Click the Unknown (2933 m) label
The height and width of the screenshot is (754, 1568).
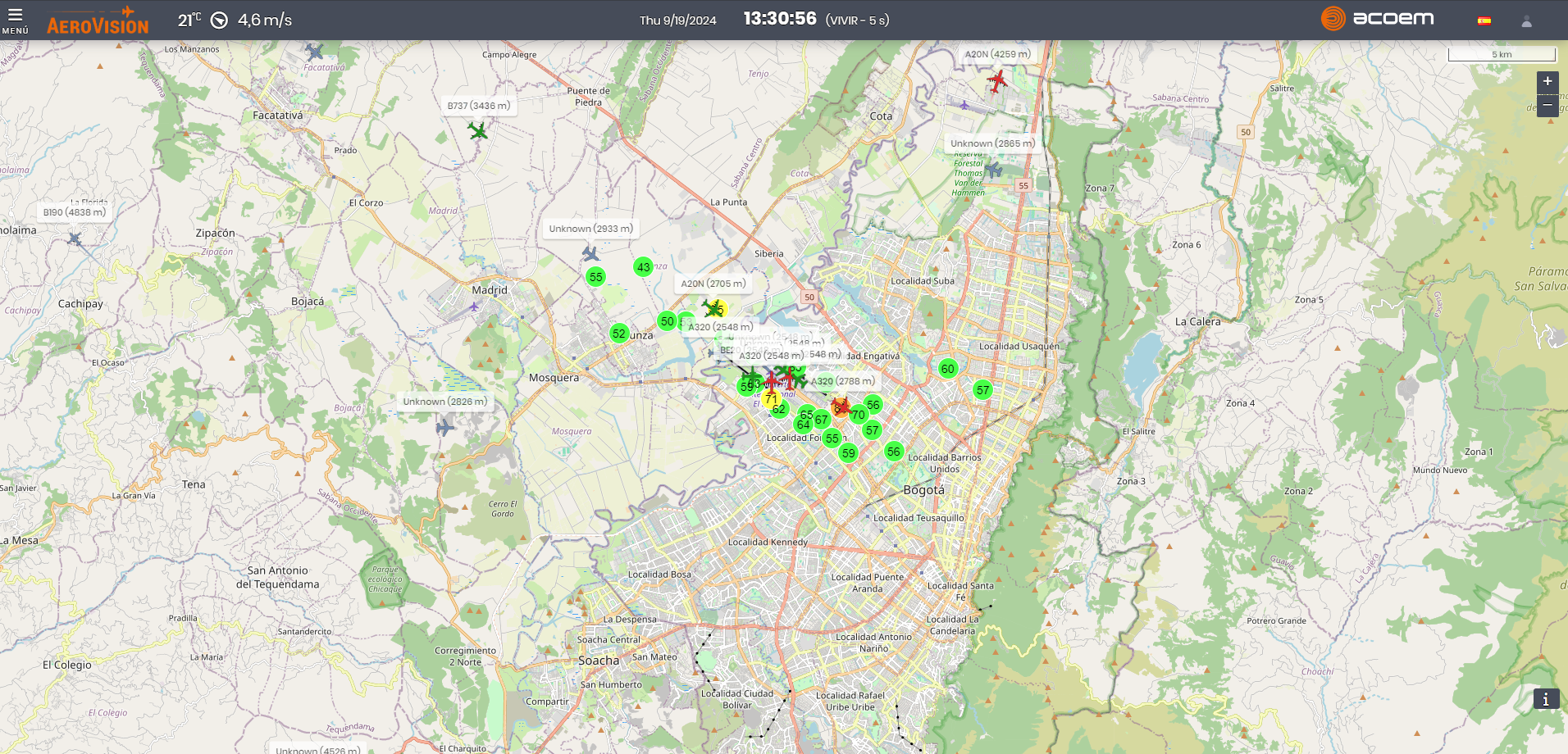coord(590,229)
